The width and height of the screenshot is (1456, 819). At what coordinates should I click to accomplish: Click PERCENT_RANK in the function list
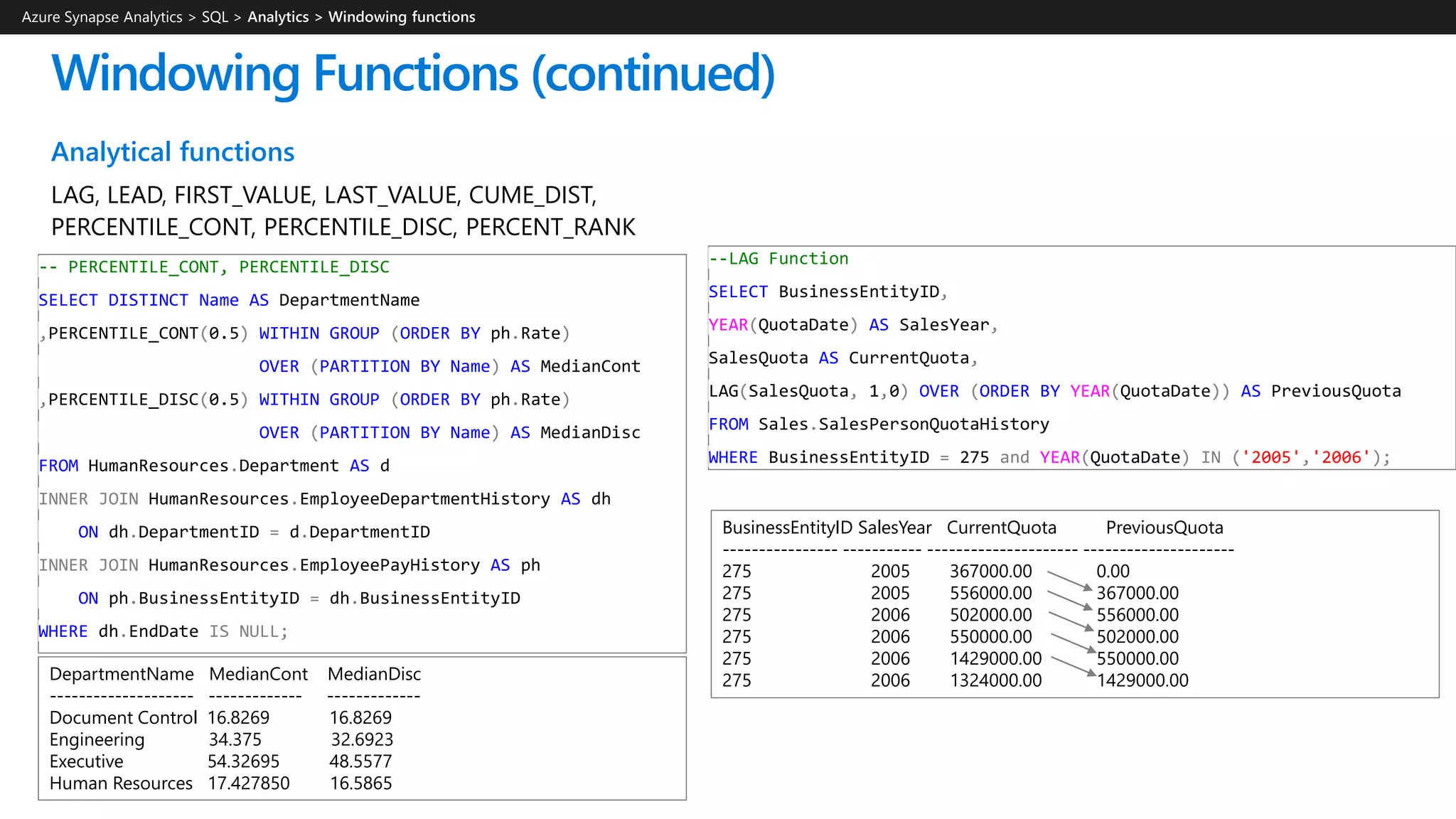pos(550,227)
